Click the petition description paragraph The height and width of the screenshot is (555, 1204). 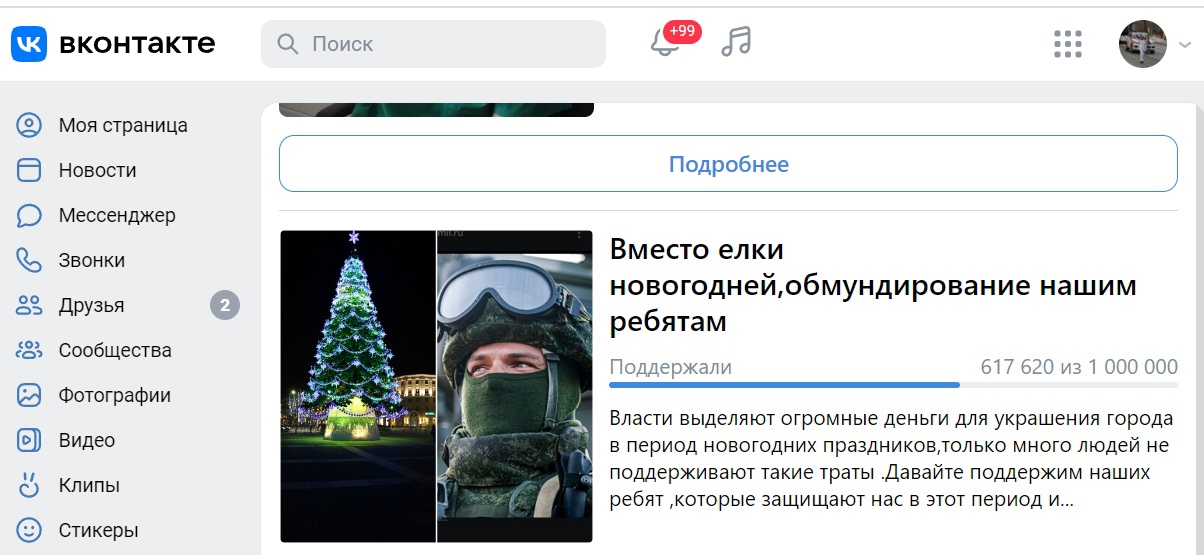(x=891, y=459)
